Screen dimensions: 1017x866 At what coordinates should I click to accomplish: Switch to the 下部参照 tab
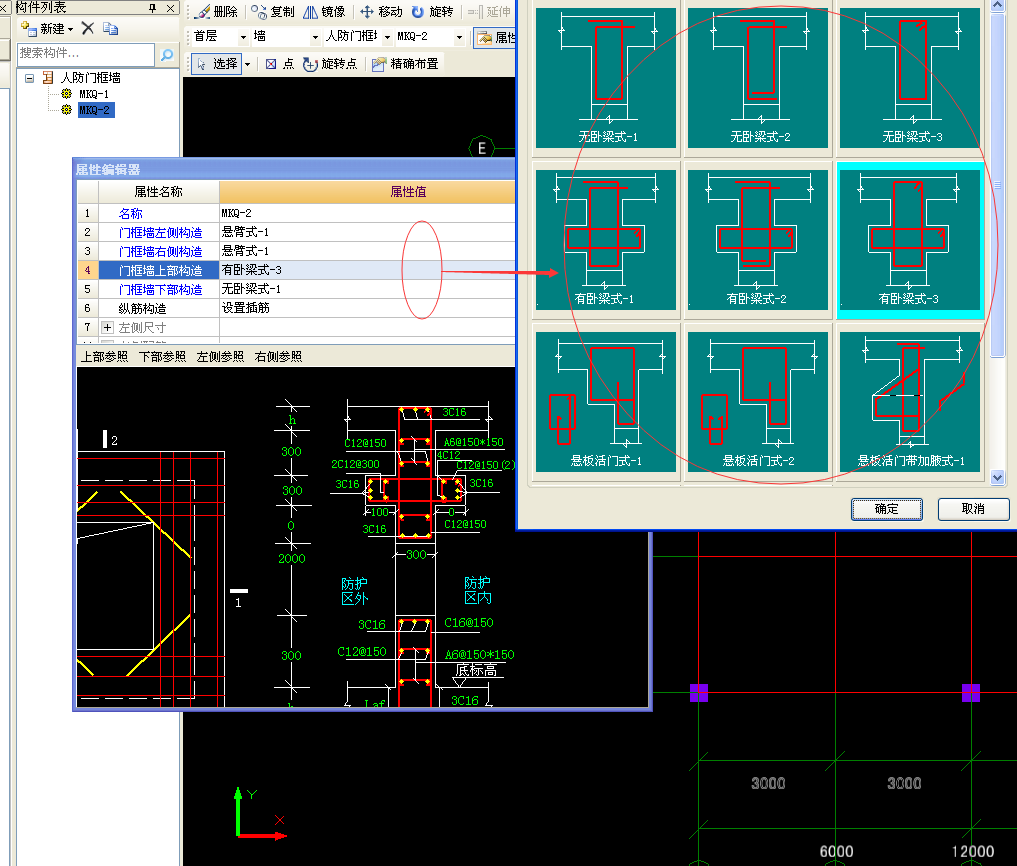coord(162,357)
